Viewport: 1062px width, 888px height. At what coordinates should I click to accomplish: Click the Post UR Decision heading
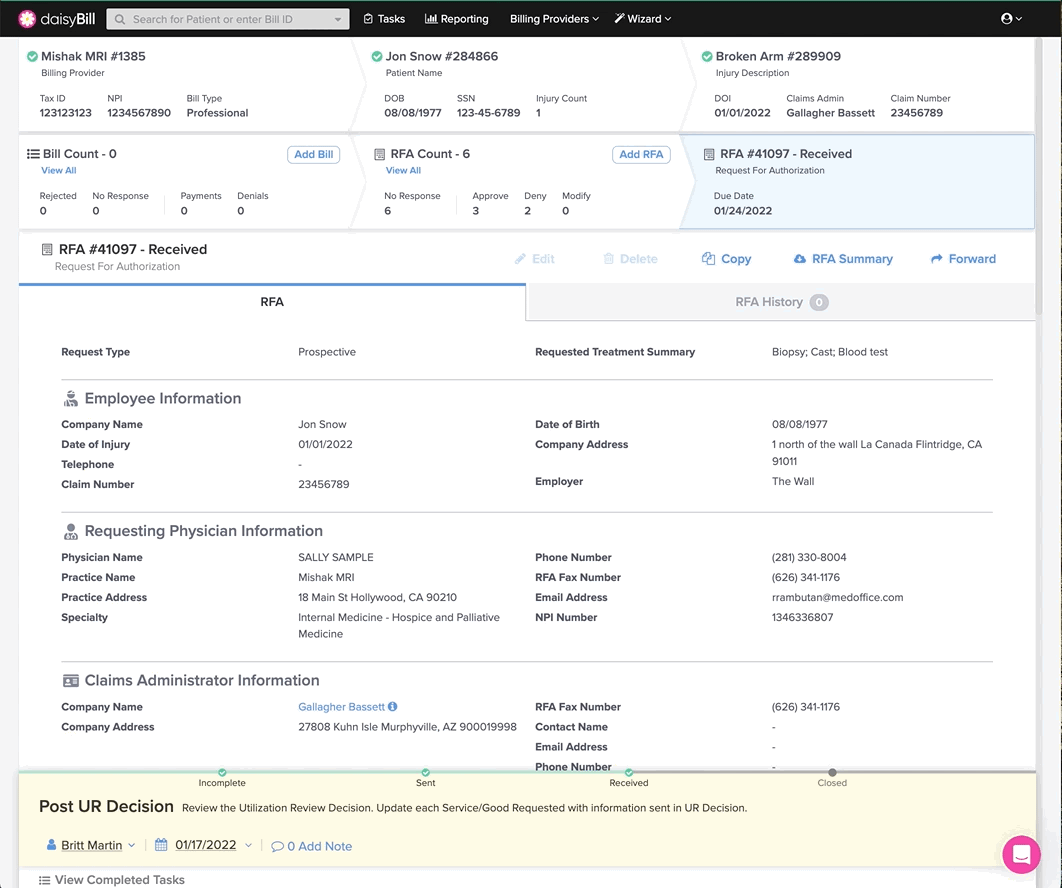(x=106, y=806)
